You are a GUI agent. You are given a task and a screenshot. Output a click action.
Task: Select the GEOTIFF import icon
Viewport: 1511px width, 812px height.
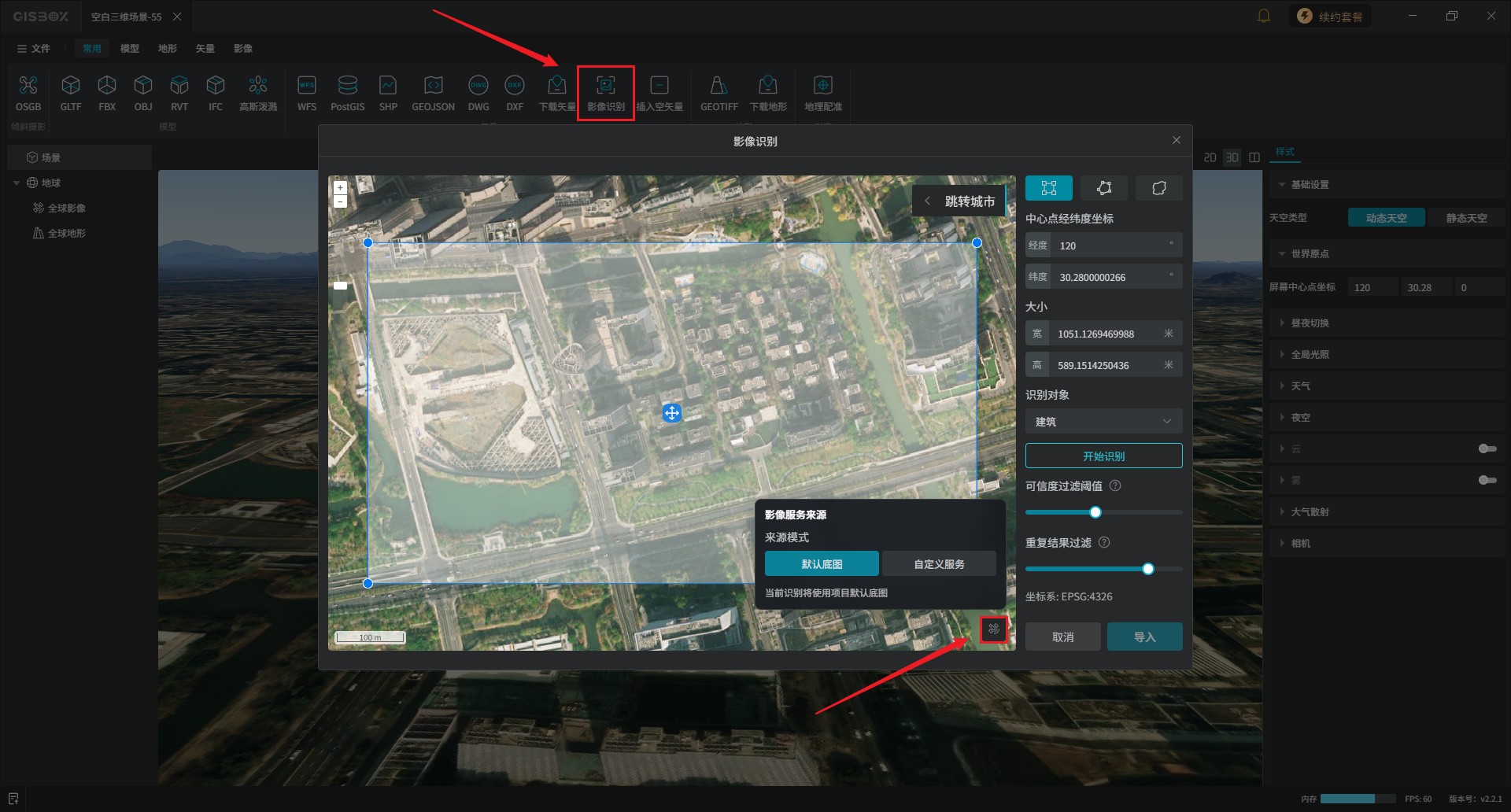pos(719,93)
